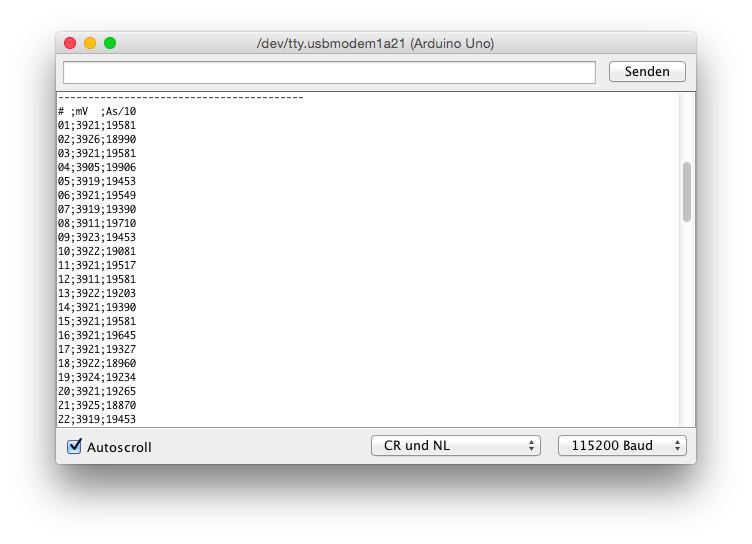Click the vertical scrollbar thumb
752x544 pixels.
click(x=687, y=191)
